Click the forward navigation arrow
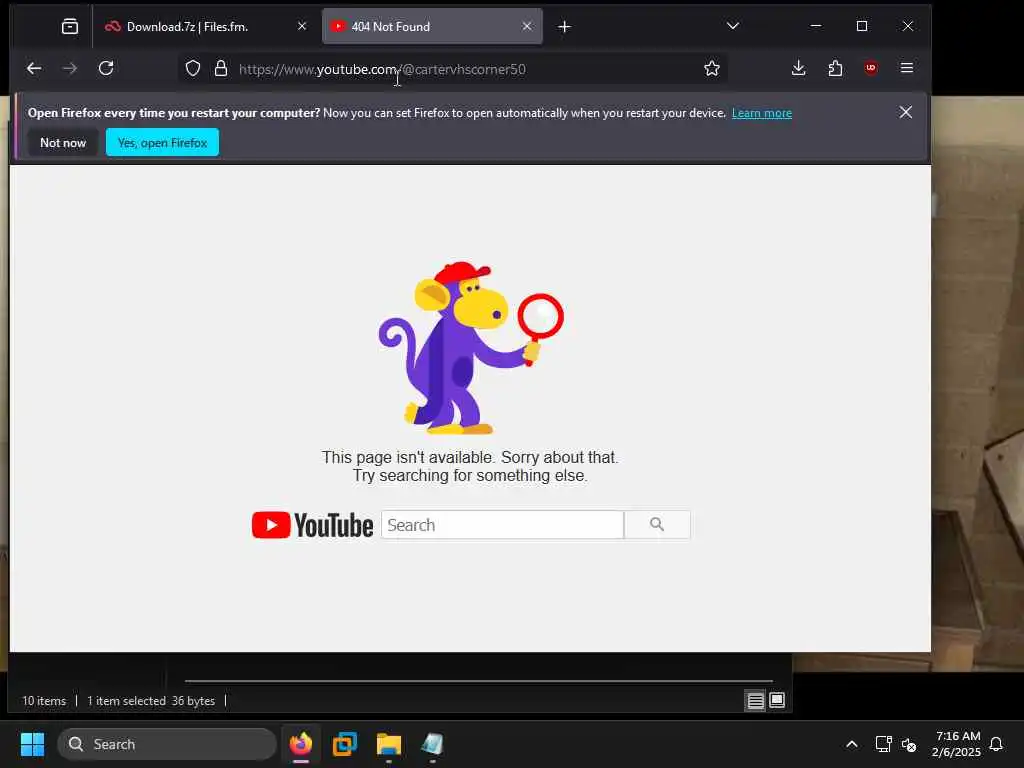The width and height of the screenshot is (1024, 768). coord(70,68)
